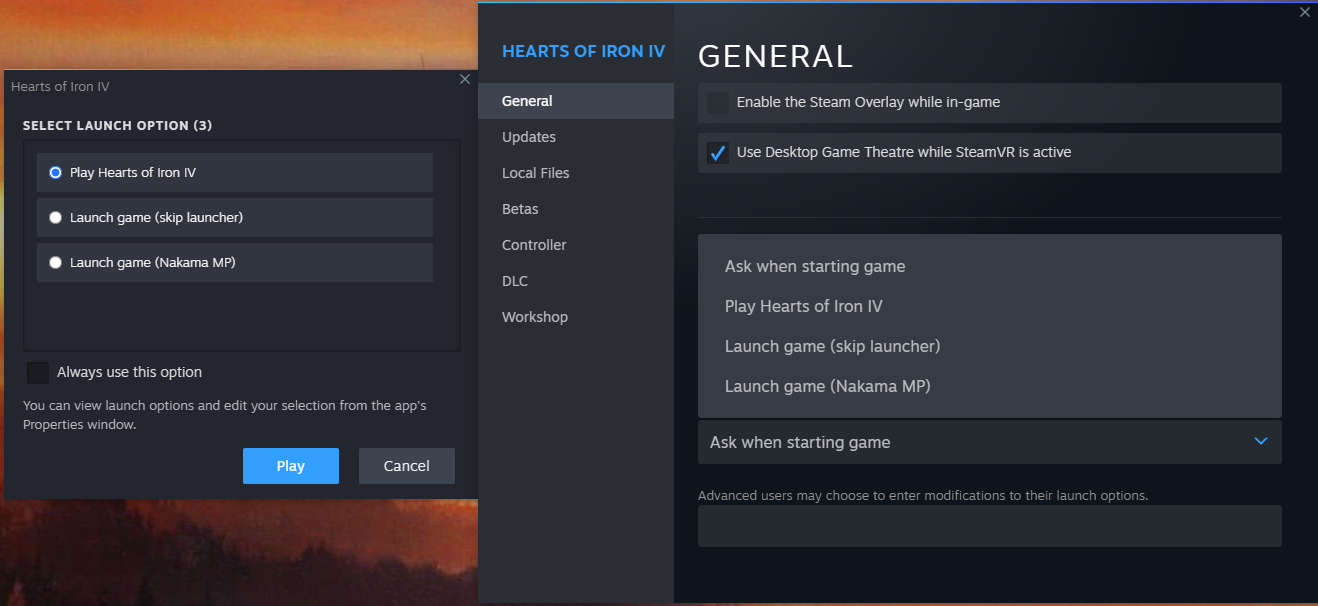This screenshot has height=606, width=1318.
Task: Click the Play button
Action: point(290,465)
